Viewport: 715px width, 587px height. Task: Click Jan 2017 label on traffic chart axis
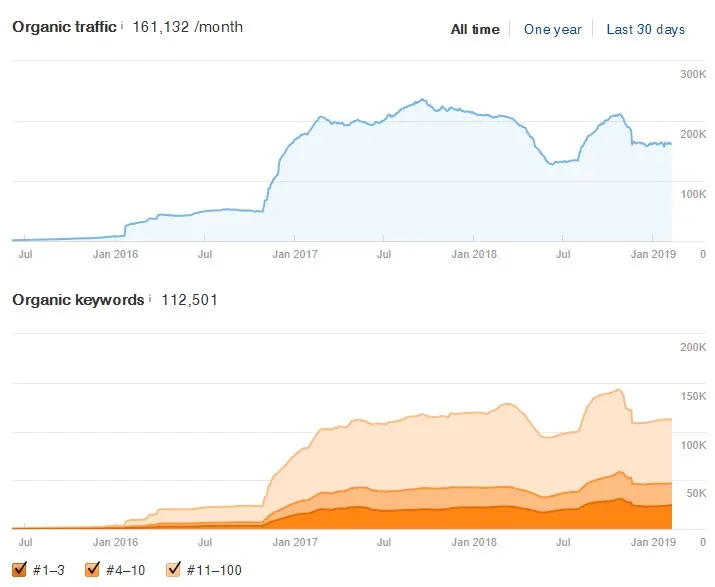[x=295, y=254]
